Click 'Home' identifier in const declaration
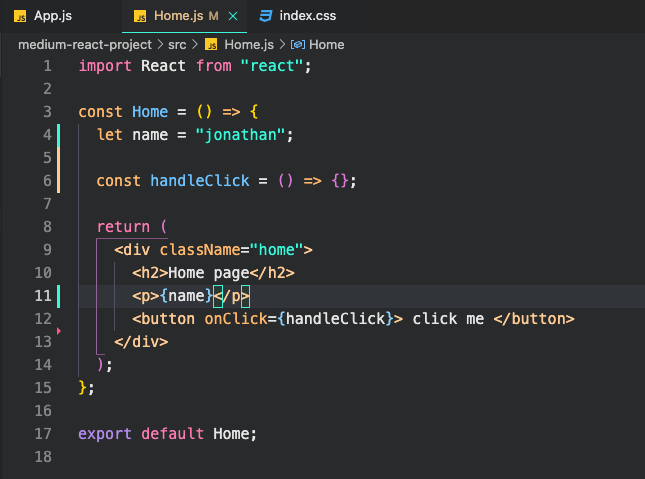Image resolution: width=645 pixels, height=479 pixels. (x=150, y=112)
